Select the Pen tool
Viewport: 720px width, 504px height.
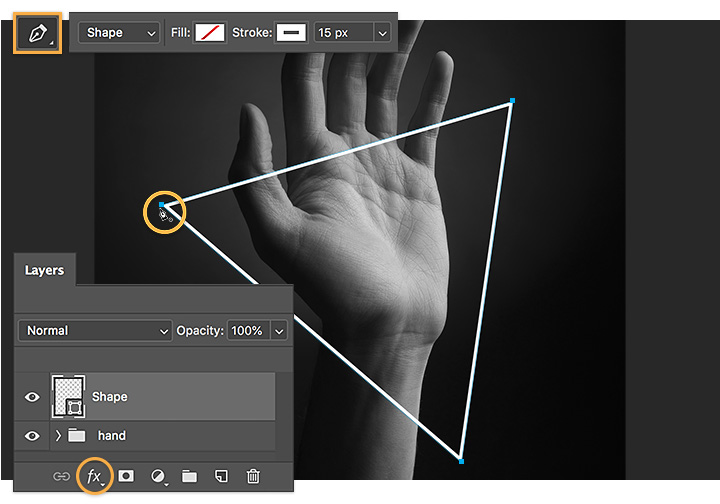[37, 33]
